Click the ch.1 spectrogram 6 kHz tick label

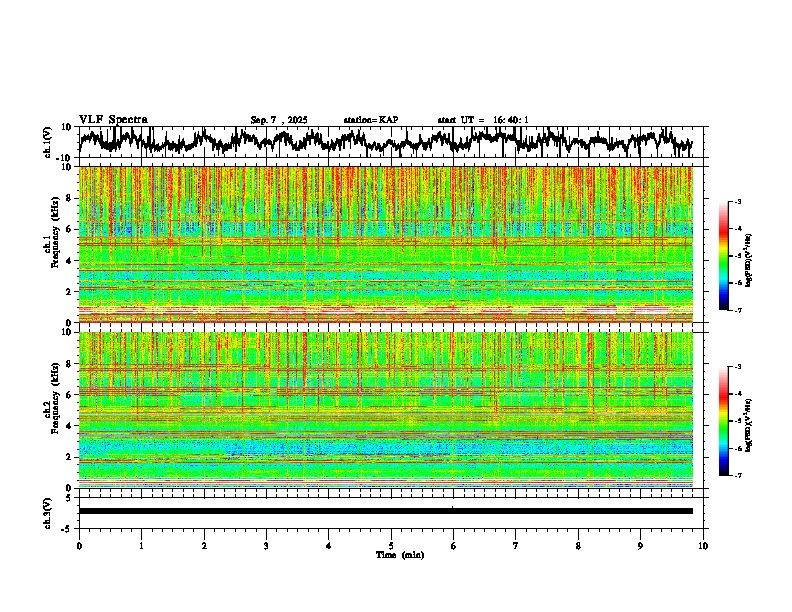coord(70,229)
